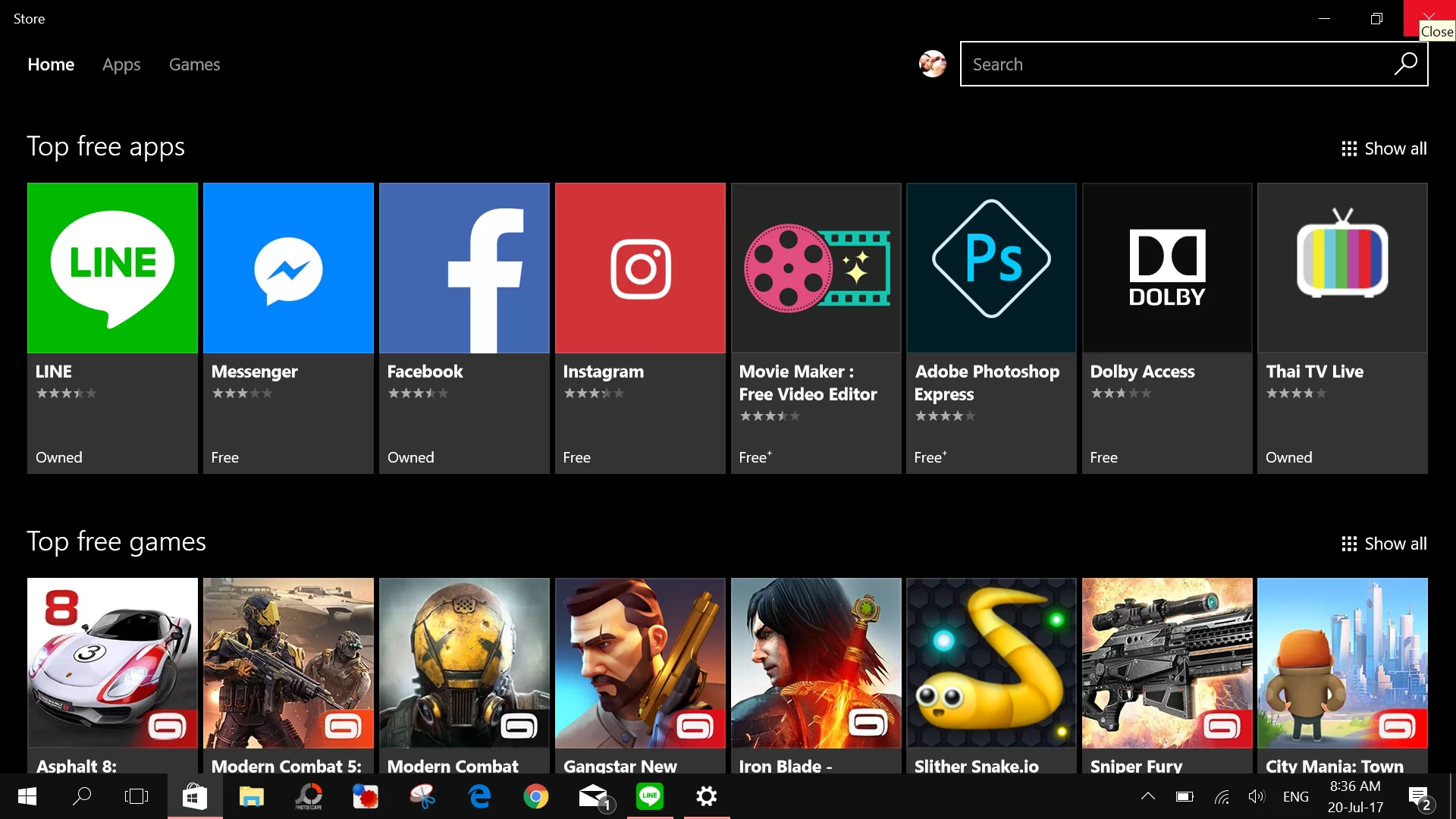Click the volume speaker icon
The image size is (1456, 819).
click(x=1257, y=796)
